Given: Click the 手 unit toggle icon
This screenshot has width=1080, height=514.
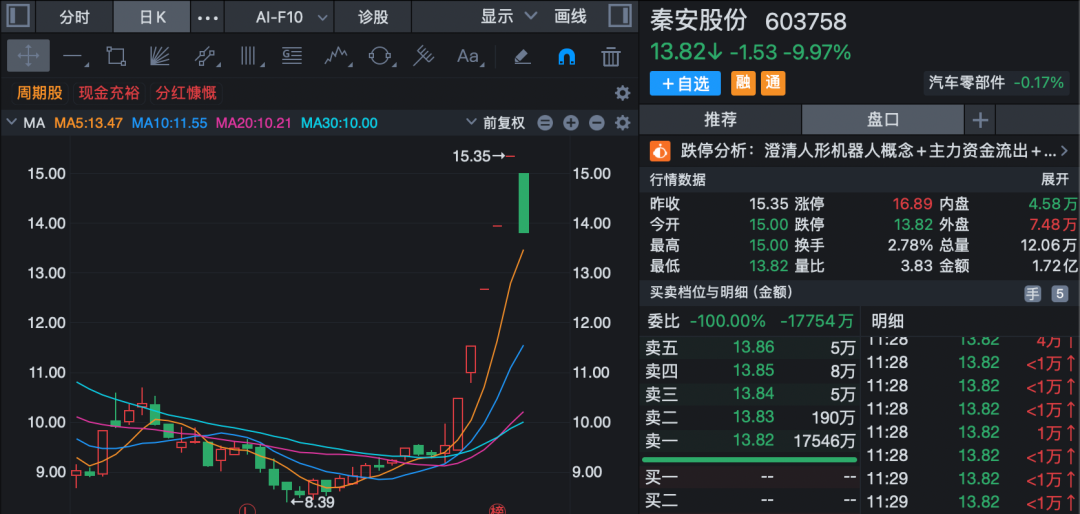Looking at the screenshot, I should [1032, 294].
